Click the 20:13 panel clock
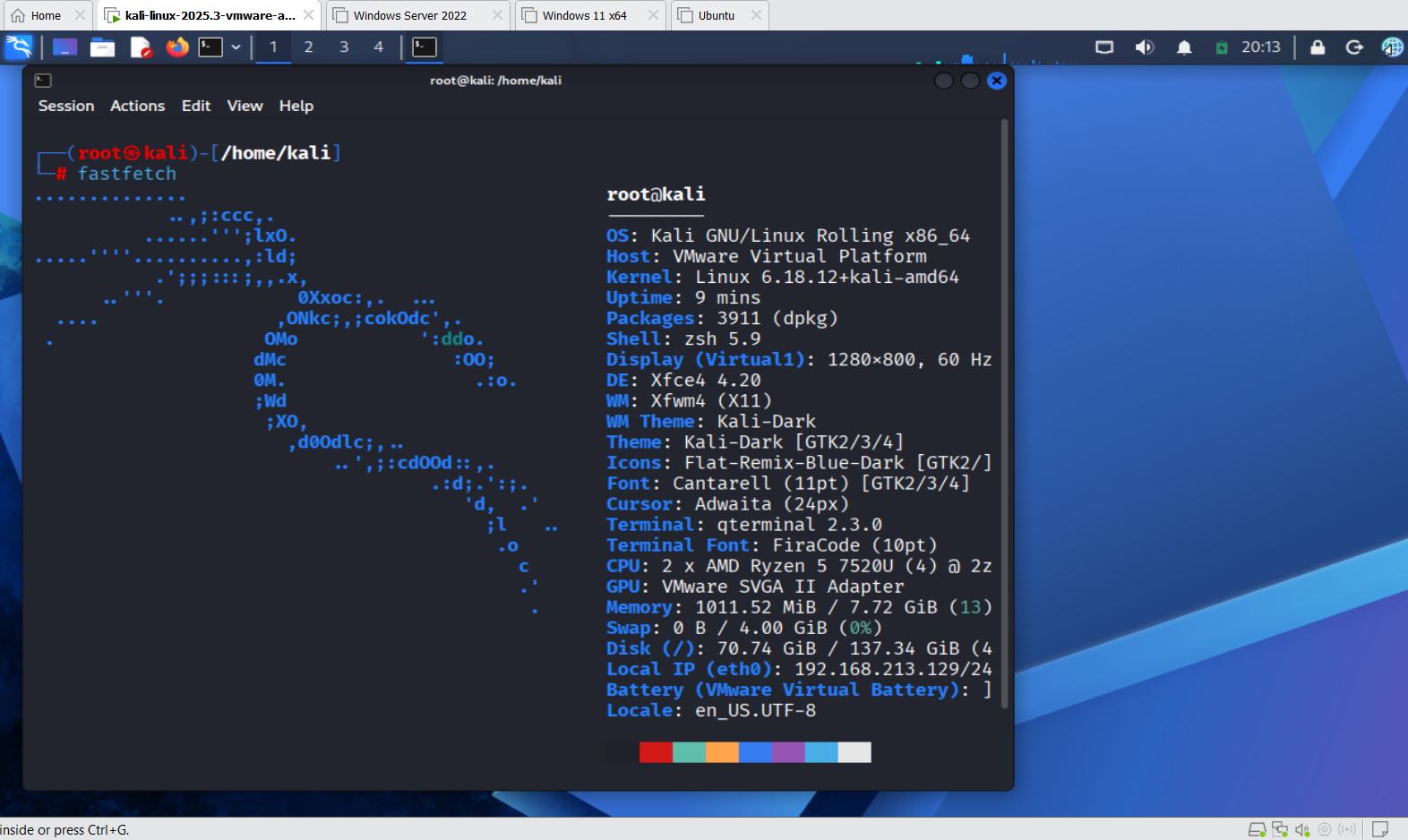Image resolution: width=1408 pixels, height=840 pixels. 1261,47
